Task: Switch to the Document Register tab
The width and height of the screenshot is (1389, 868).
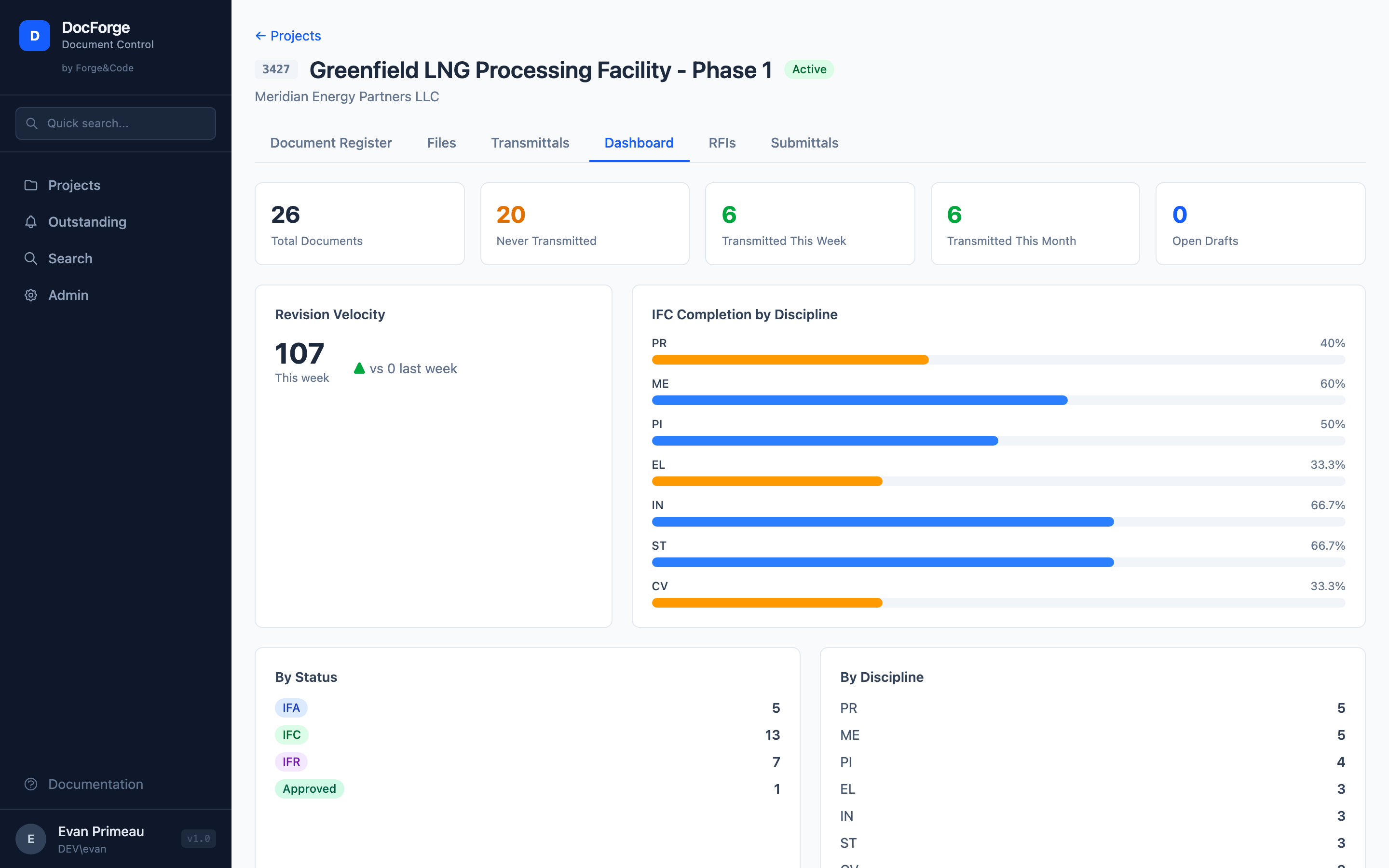Action: coord(330,143)
